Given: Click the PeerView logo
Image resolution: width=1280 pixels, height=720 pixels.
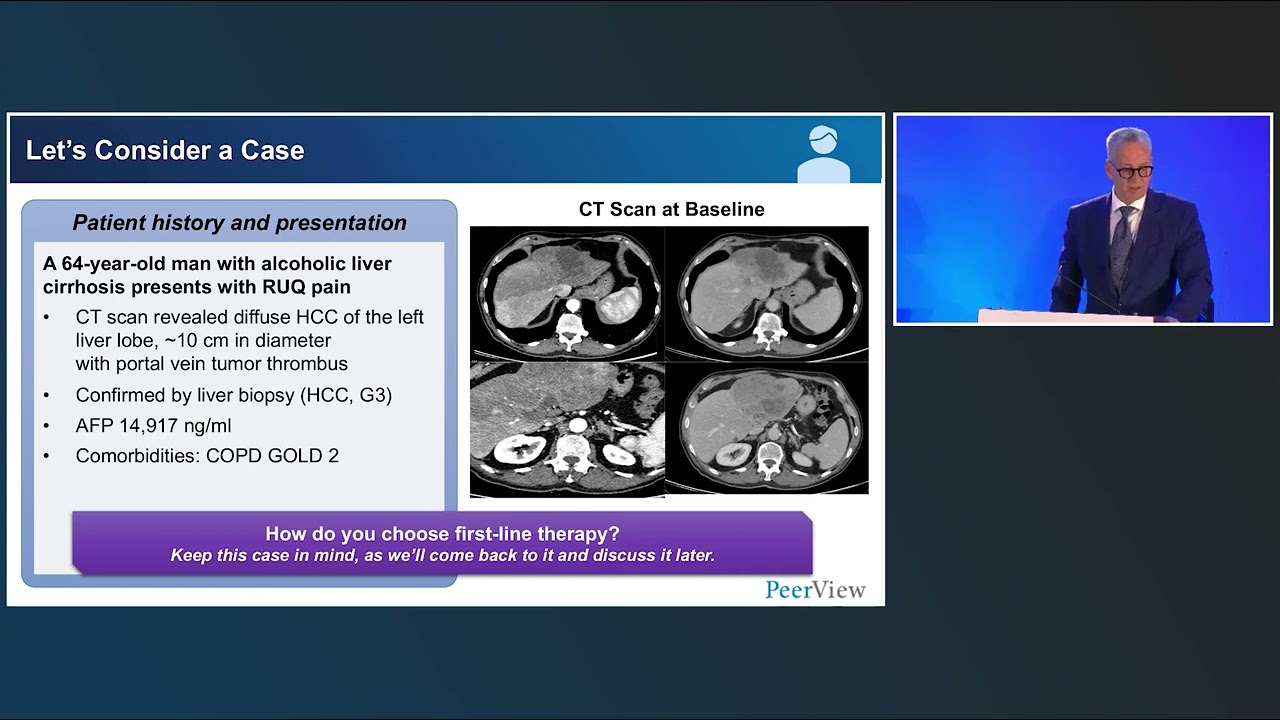Looking at the screenshot, I should click(815, 590).
